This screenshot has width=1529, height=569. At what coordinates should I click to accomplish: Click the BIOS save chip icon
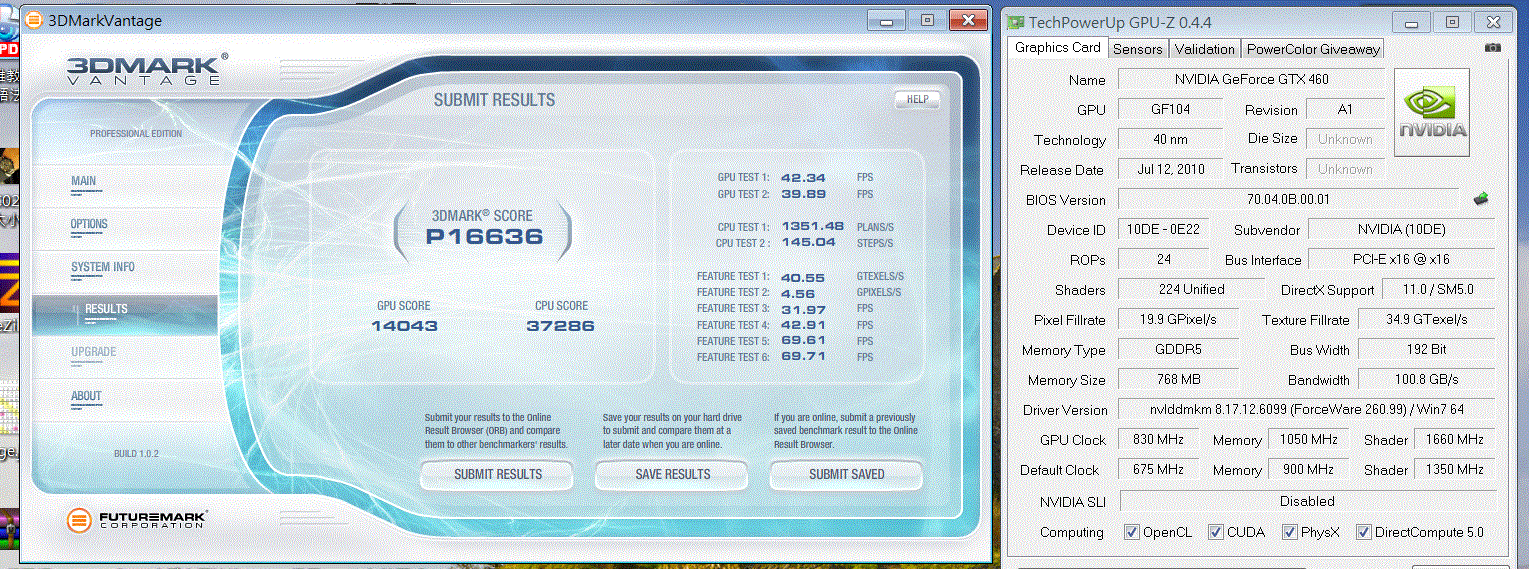(x=1481, y=199)
